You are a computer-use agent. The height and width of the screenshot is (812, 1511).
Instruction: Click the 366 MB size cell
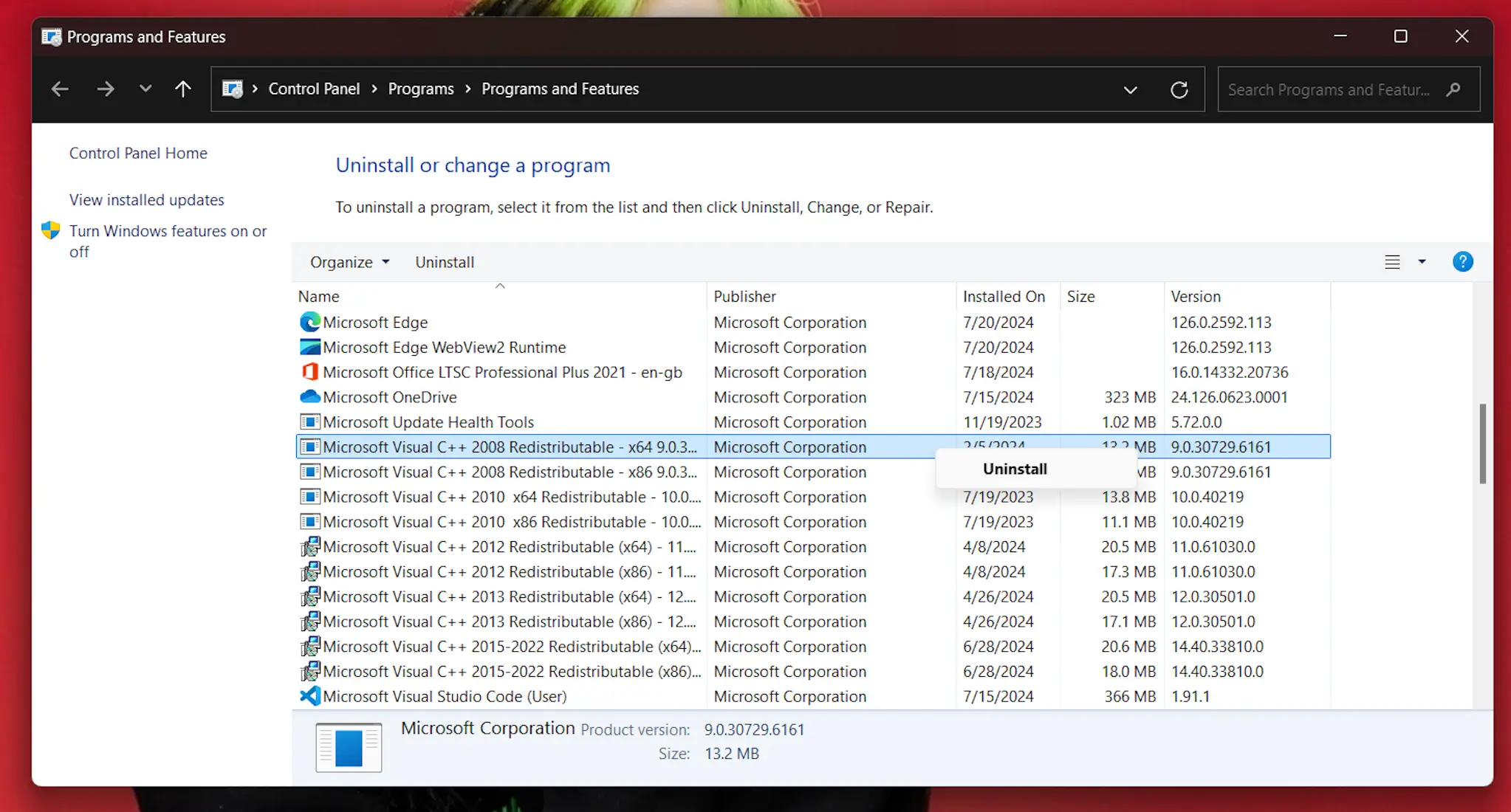point(1130,696)
